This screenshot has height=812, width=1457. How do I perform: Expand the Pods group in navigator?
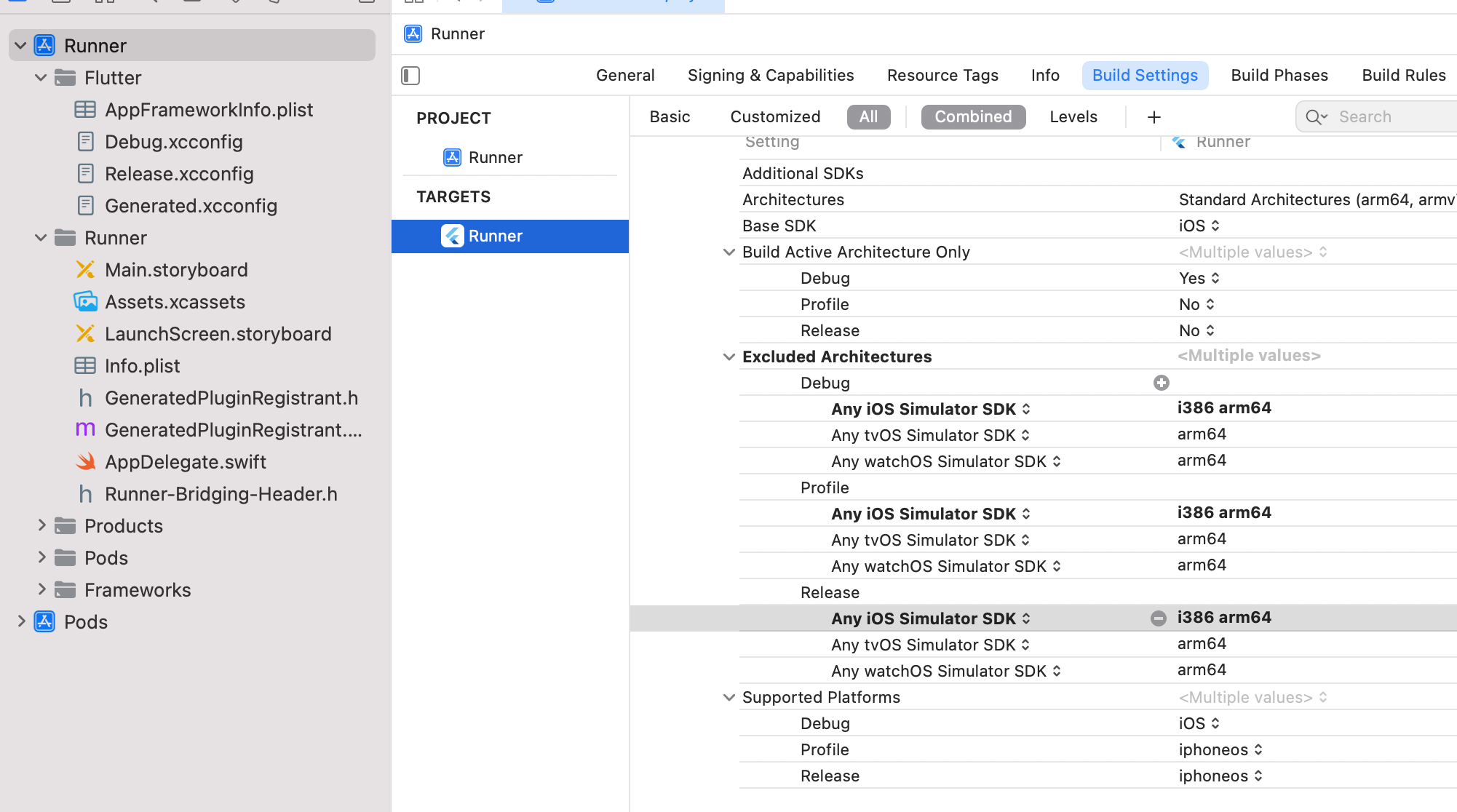[20, 621]
